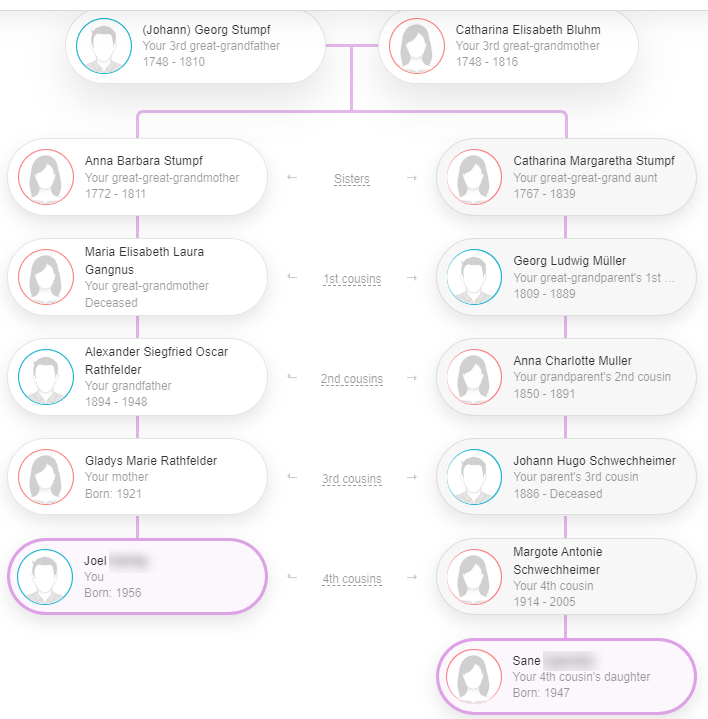This screenshot has width=708, height=719.
Task: Click Joel's profile avatar icon
Action: (45, 577)
